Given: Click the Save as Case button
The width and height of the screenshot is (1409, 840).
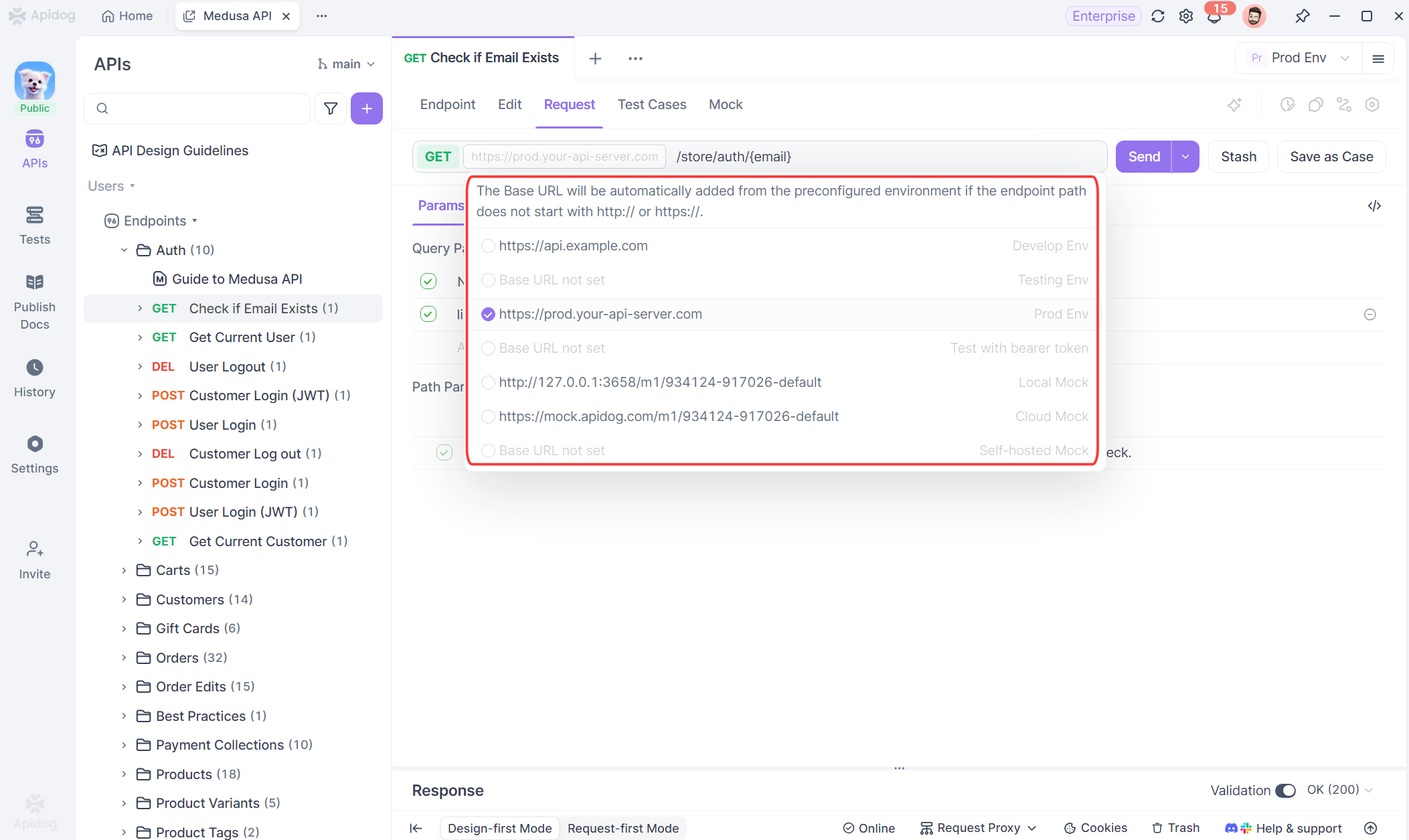Looking at the screenshot, I should tap(1331, 157).
